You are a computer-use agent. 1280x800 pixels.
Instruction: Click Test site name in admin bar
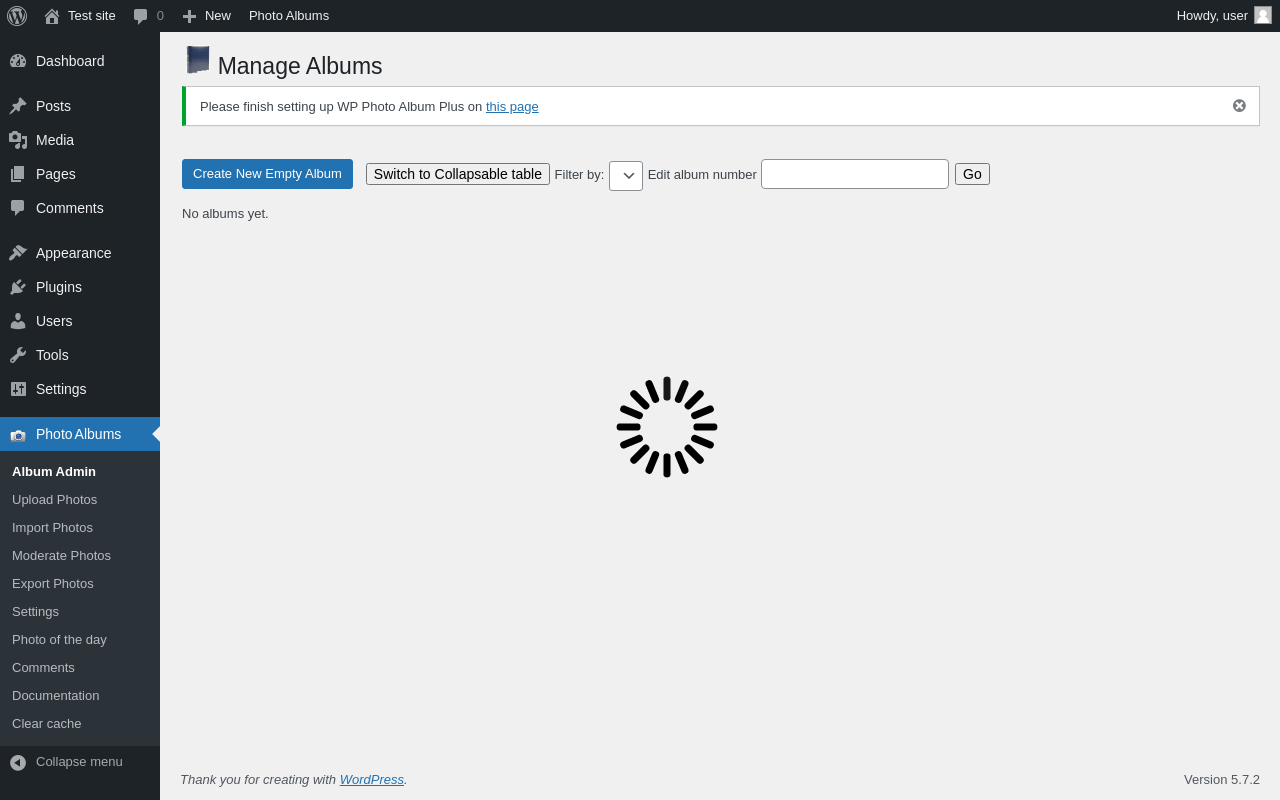point(92,16)
